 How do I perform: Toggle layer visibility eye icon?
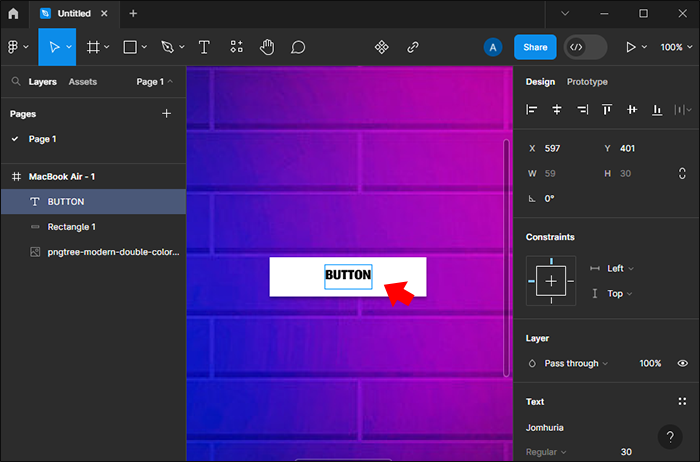[x=683, y=363]
